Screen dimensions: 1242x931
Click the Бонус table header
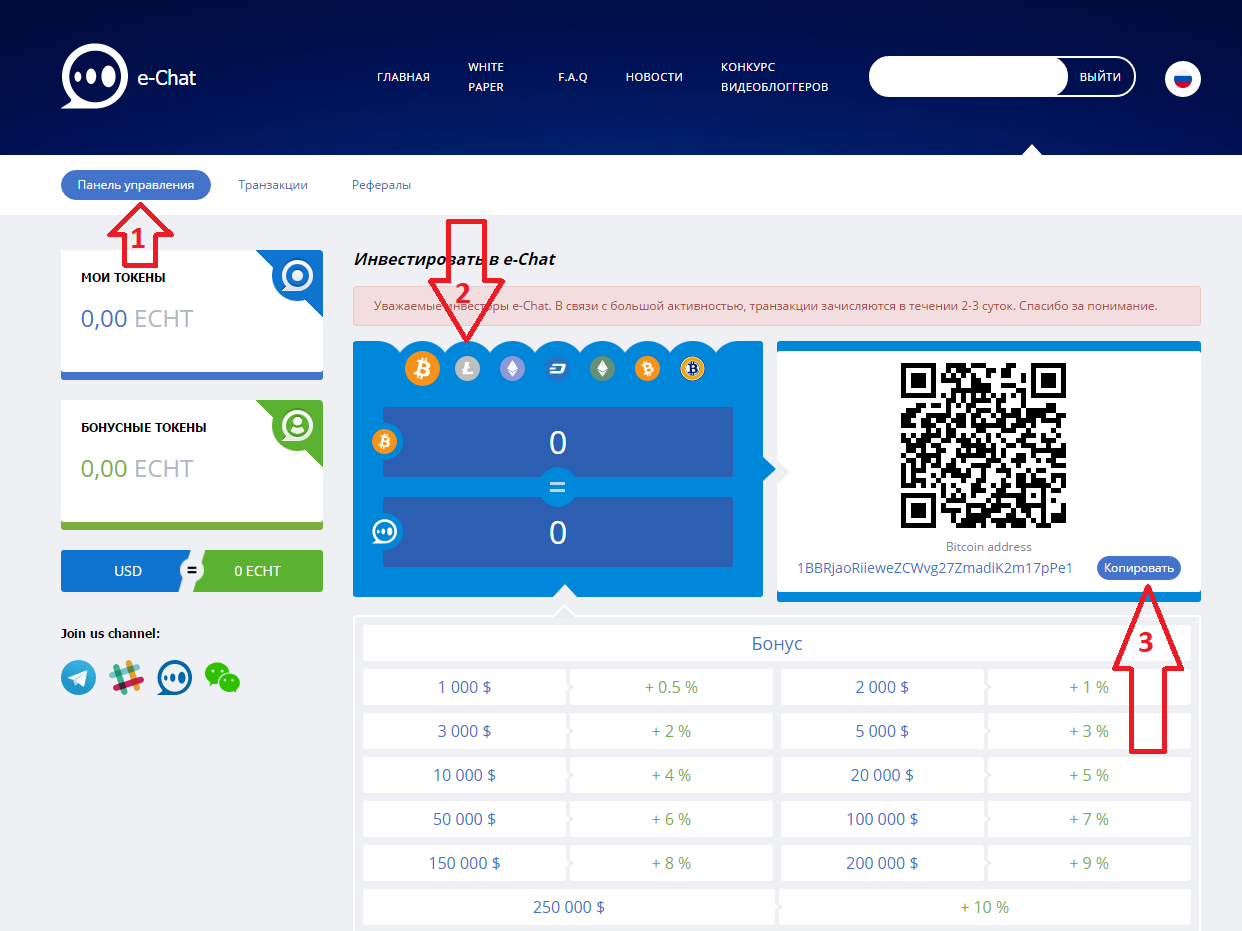click(777, 644)
